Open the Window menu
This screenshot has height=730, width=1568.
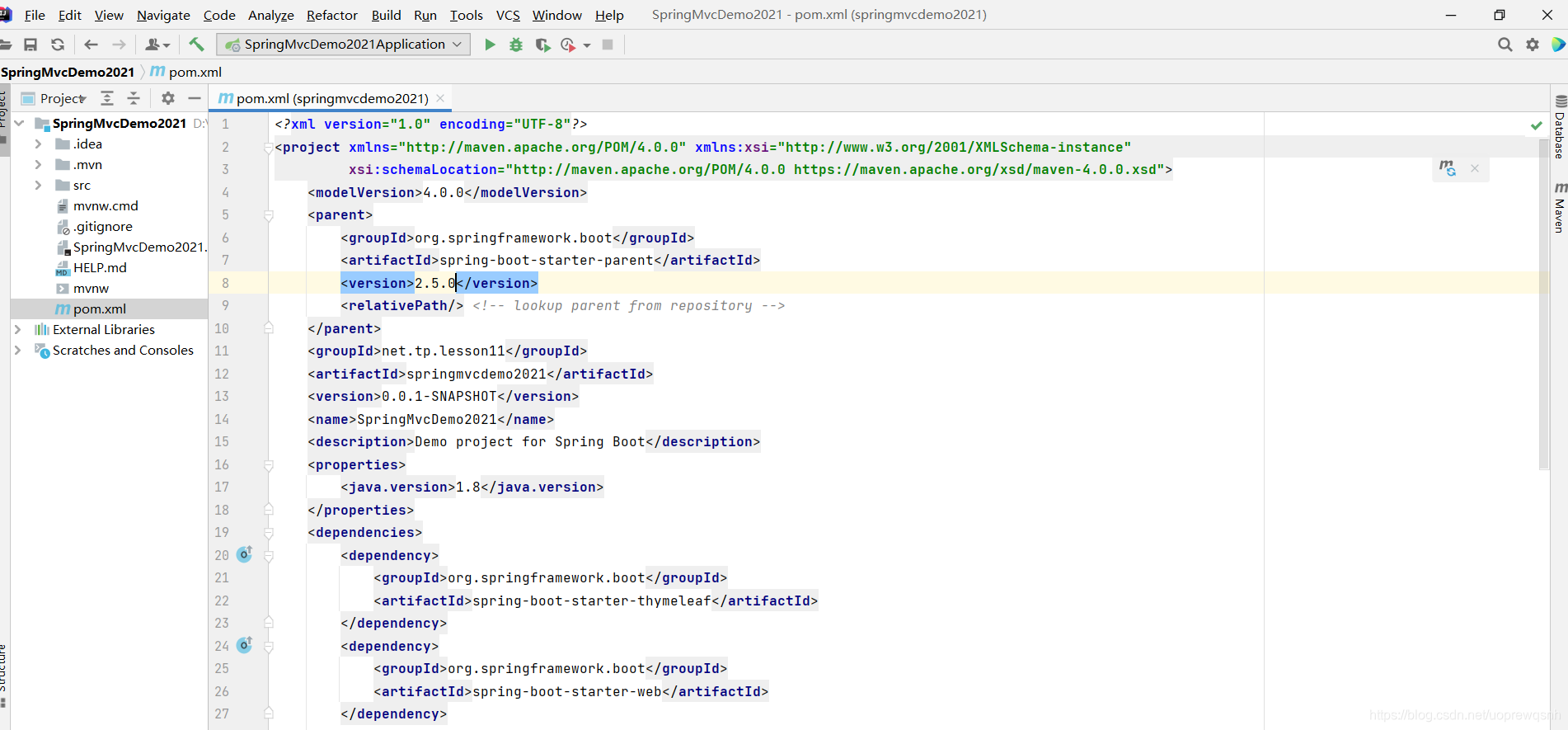click(557, 15)
